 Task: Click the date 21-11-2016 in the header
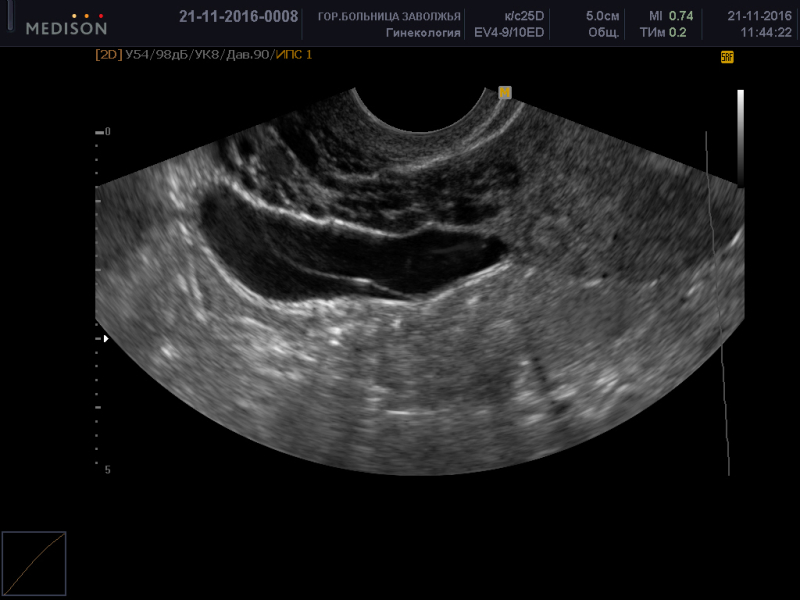760,16
